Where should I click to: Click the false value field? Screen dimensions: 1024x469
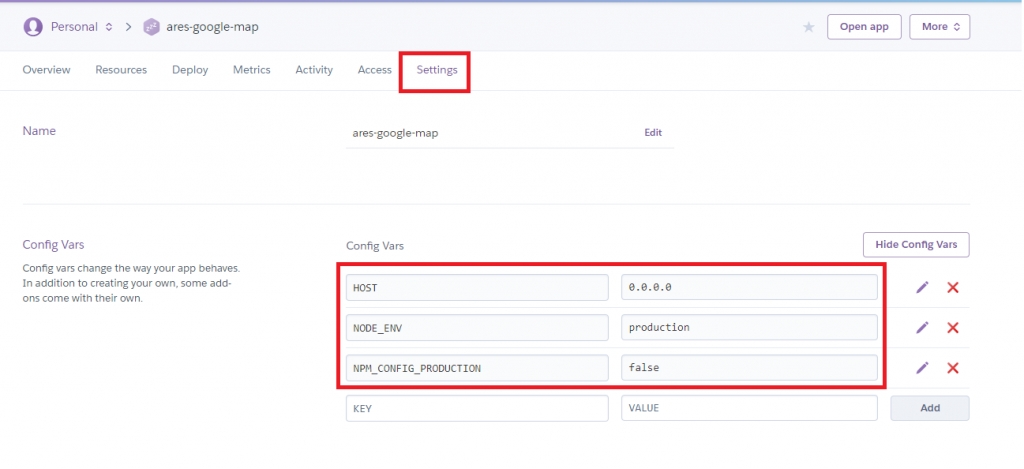click(750, 368)
